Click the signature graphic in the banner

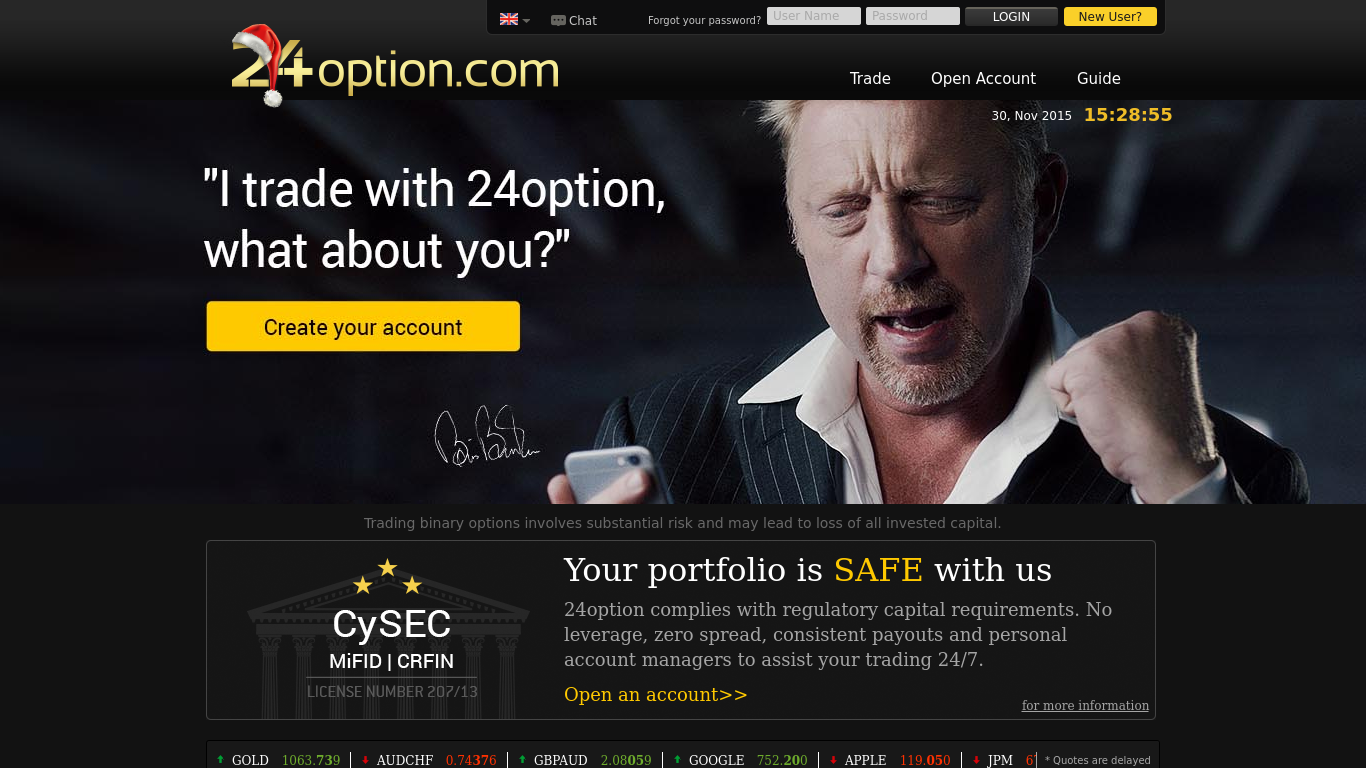[x=487, y=436]
